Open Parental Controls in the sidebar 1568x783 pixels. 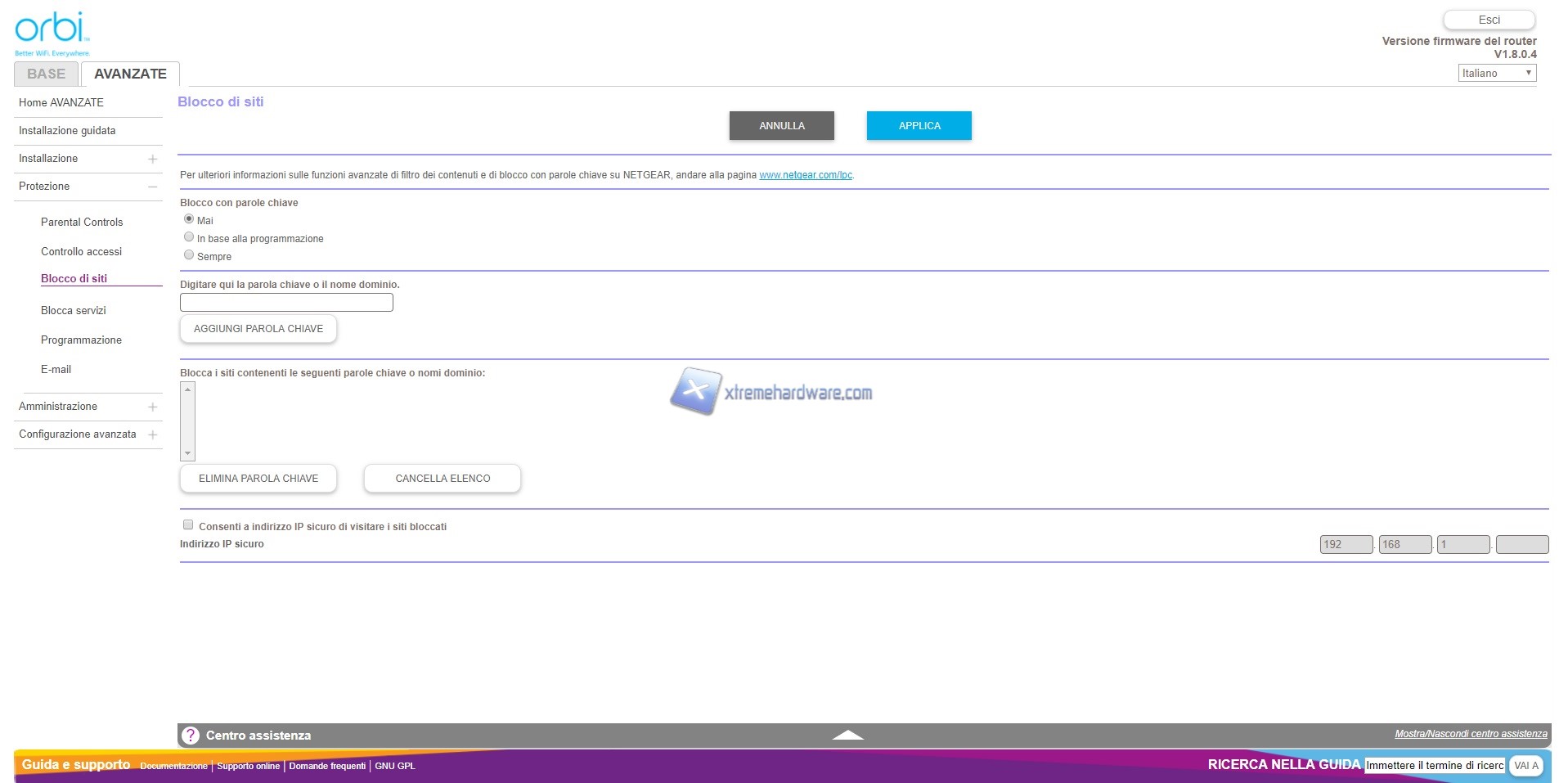tap(82, 222)
